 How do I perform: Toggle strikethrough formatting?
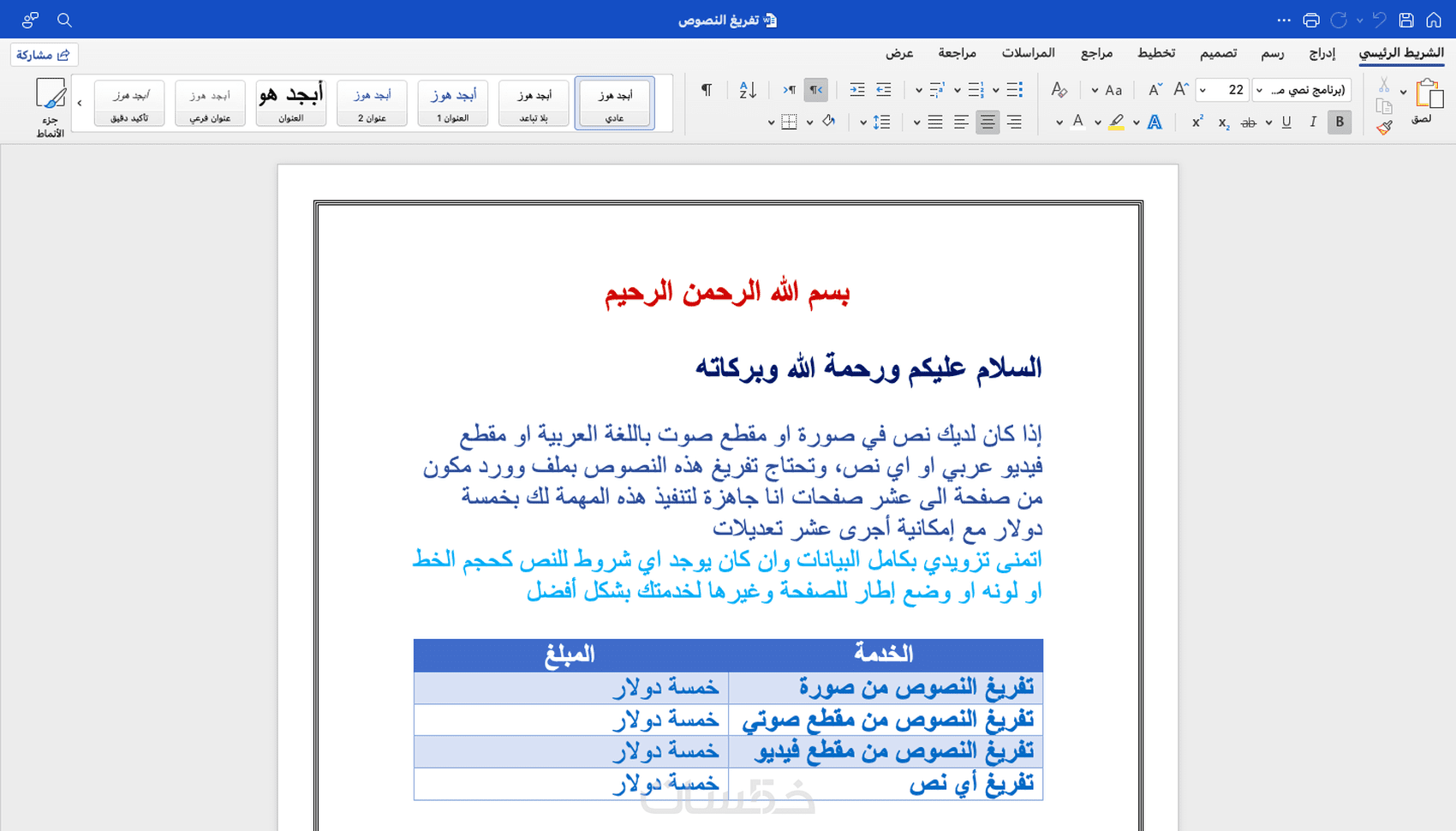pos(1249,123)
